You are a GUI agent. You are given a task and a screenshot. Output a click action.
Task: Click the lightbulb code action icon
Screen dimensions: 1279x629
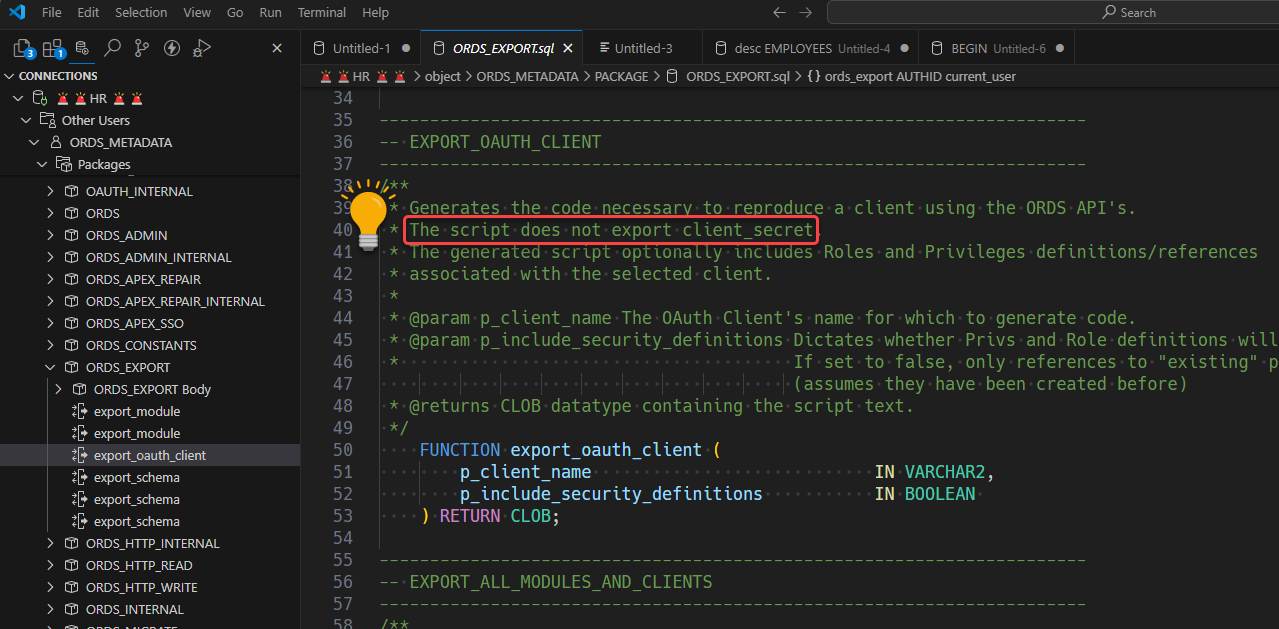pos(367,213)
